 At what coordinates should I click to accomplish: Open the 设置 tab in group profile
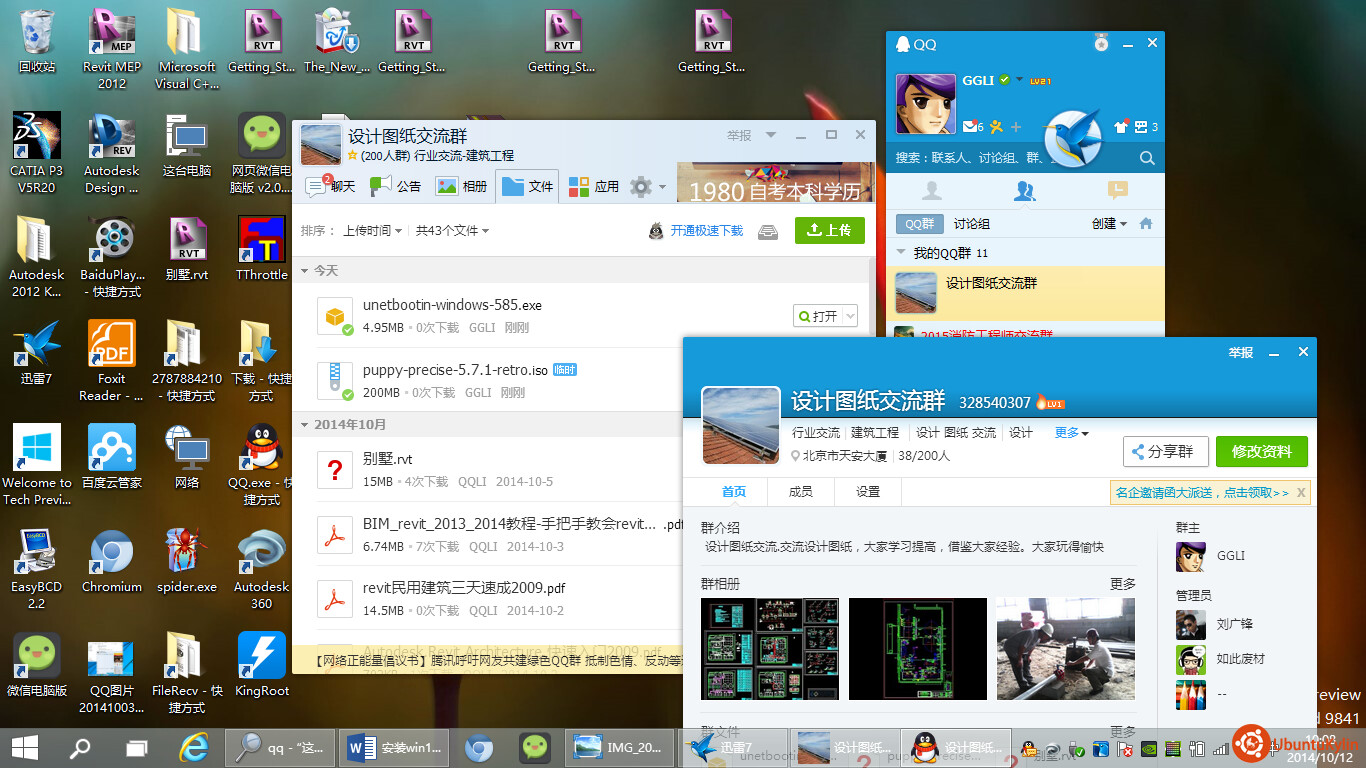[868, 492]
